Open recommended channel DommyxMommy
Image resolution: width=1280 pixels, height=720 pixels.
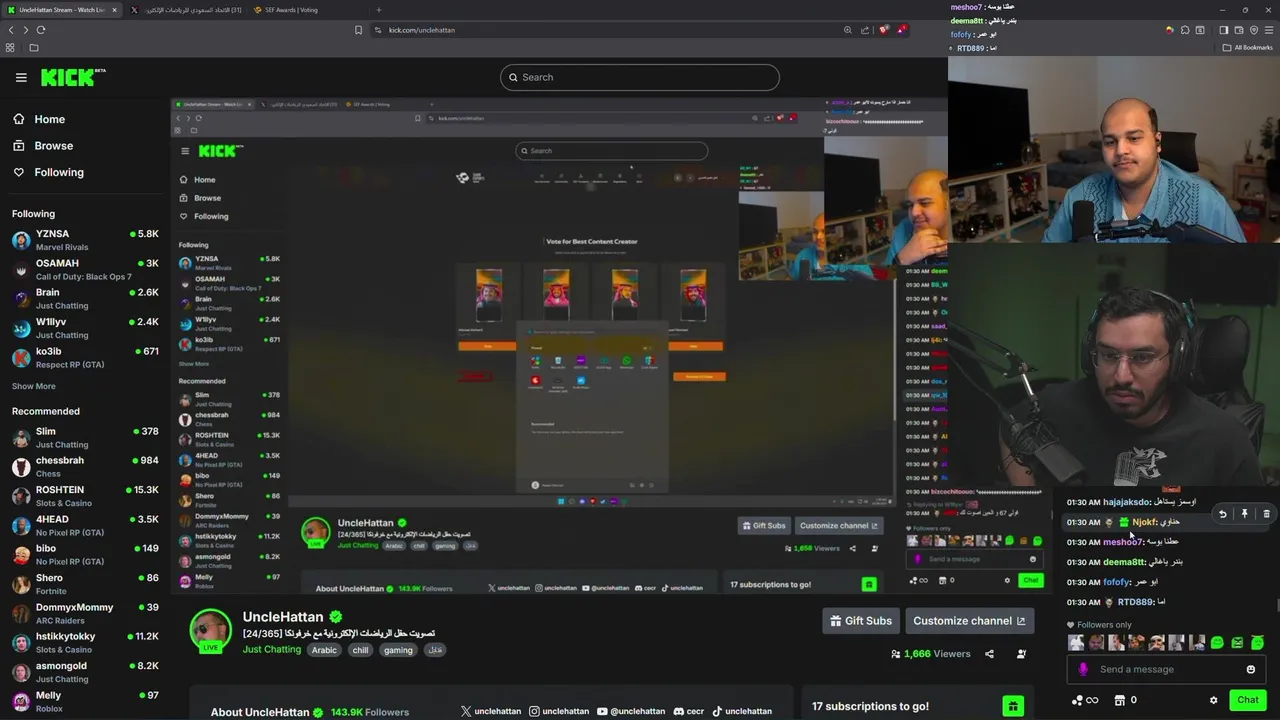[85, 613]
